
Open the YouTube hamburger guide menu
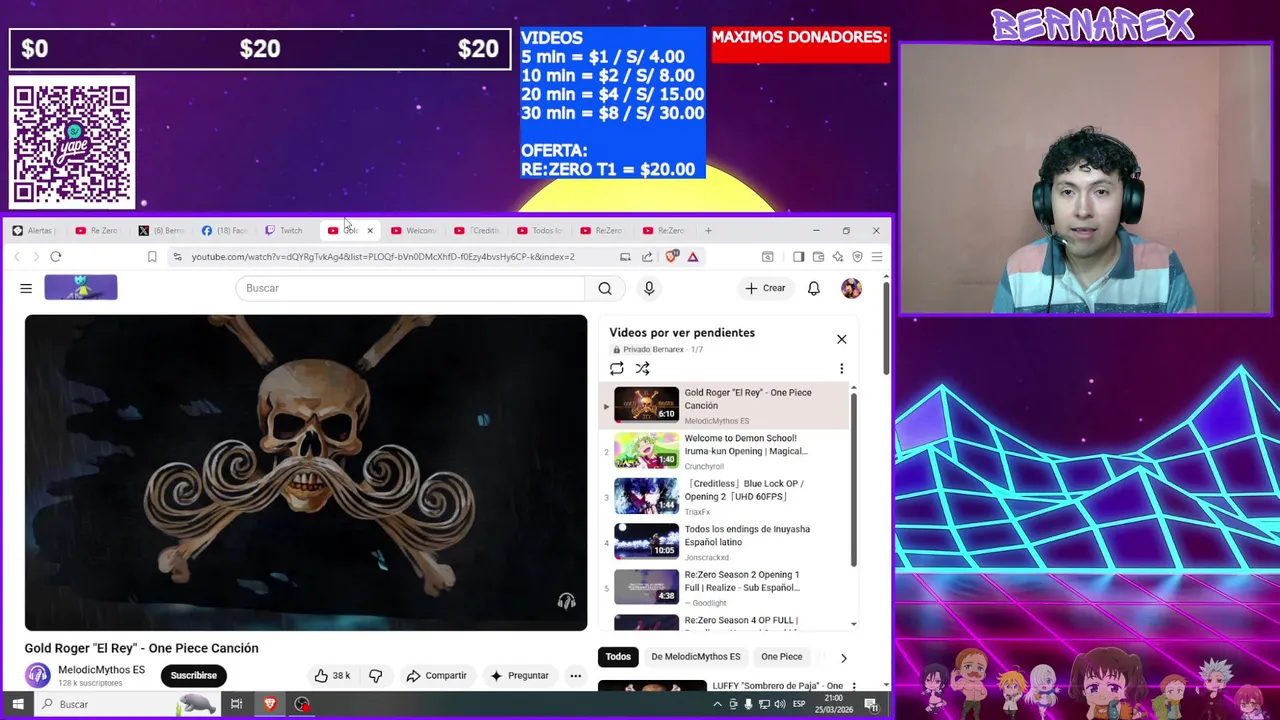[x=26, y=288]
